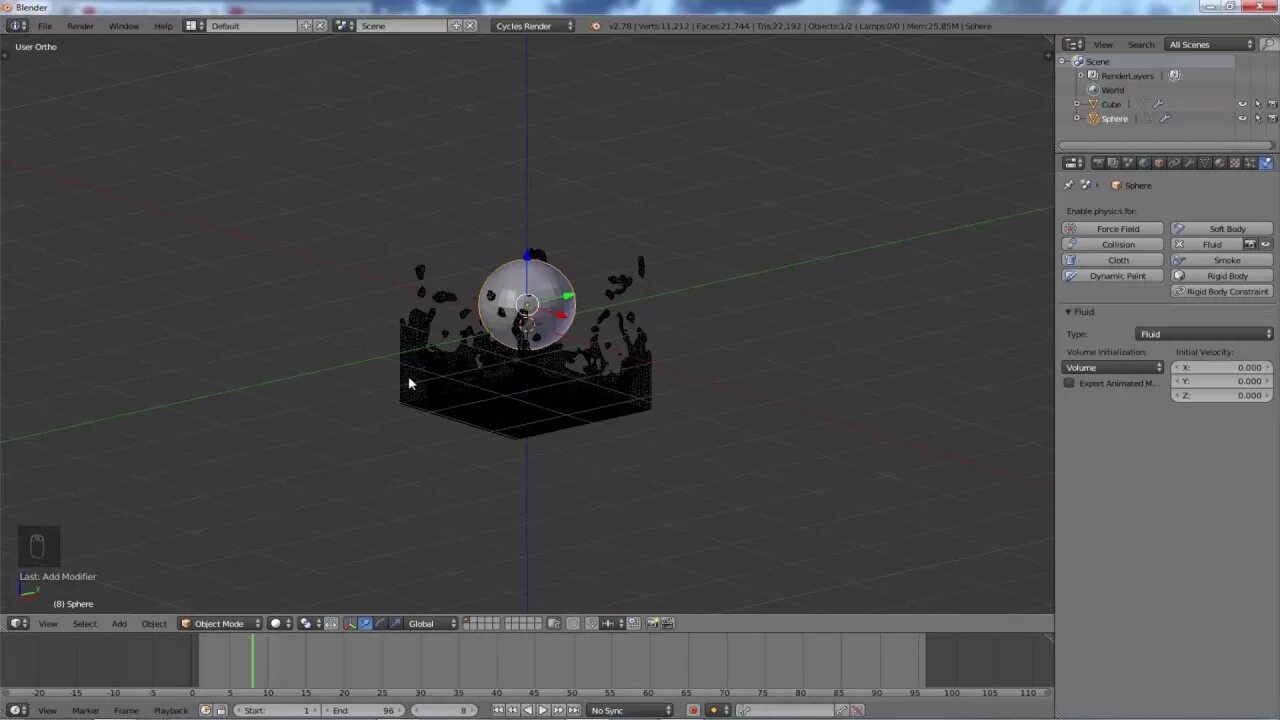The height and width of the screenshot is (720, 1280).
Task: Open the Texture properties tab
Action: click(1235, 163)
